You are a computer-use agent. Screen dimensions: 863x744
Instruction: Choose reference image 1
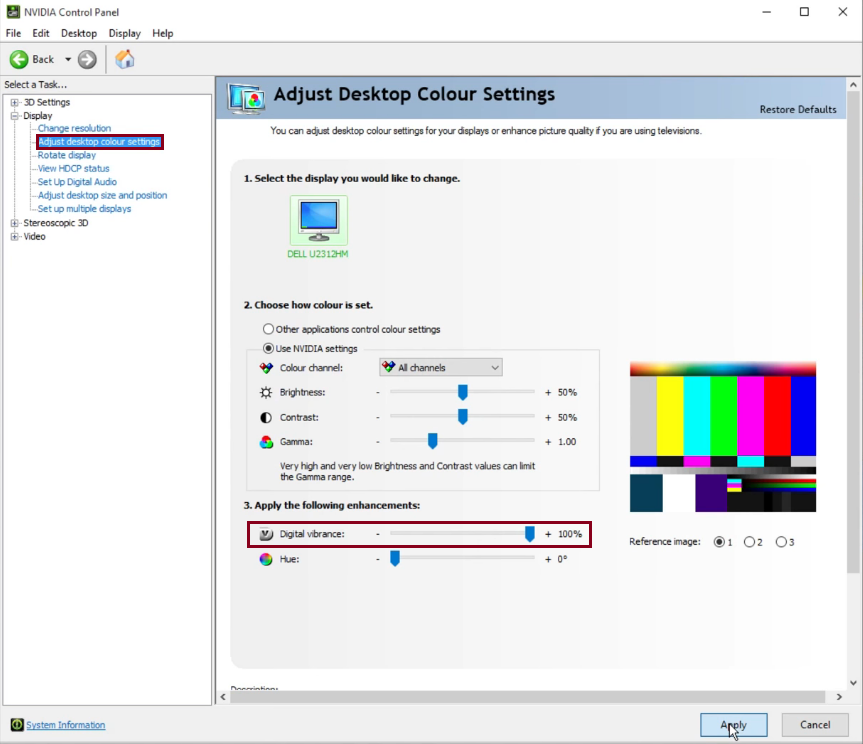point(719,542)
